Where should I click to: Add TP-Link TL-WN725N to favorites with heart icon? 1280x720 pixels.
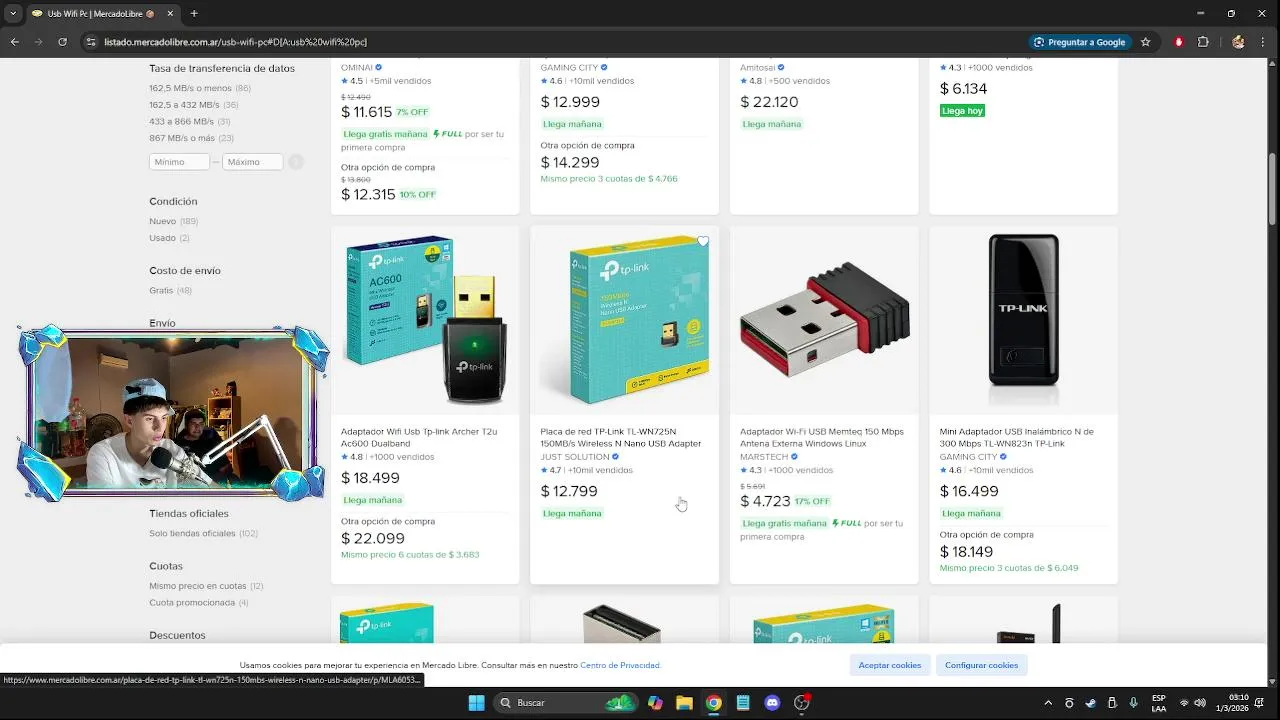(703, 242)
